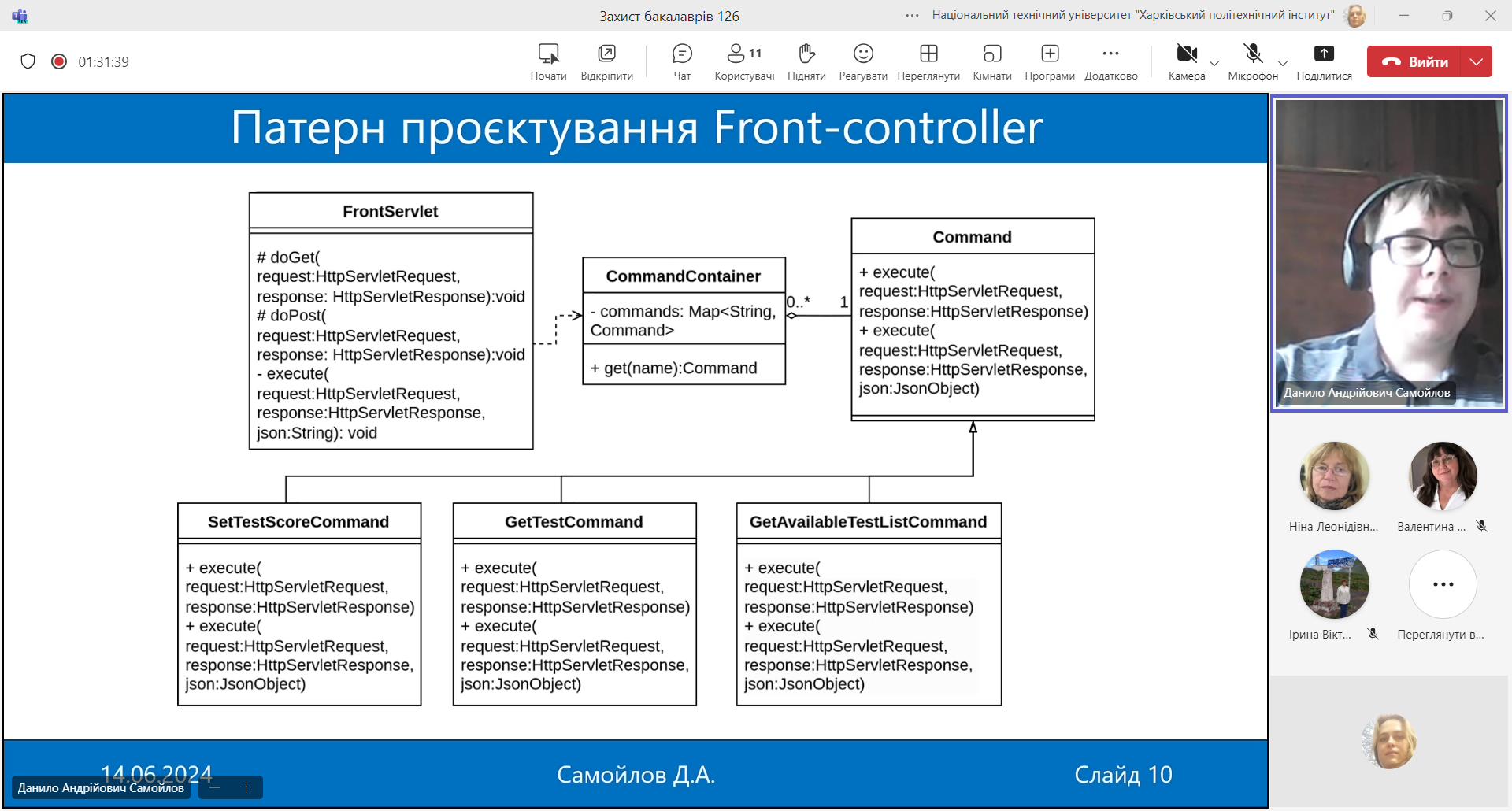Click the Почати presentation control icon
Image resolution: width=1512 pixels, height=811 pixels.
tap(549, 61)
